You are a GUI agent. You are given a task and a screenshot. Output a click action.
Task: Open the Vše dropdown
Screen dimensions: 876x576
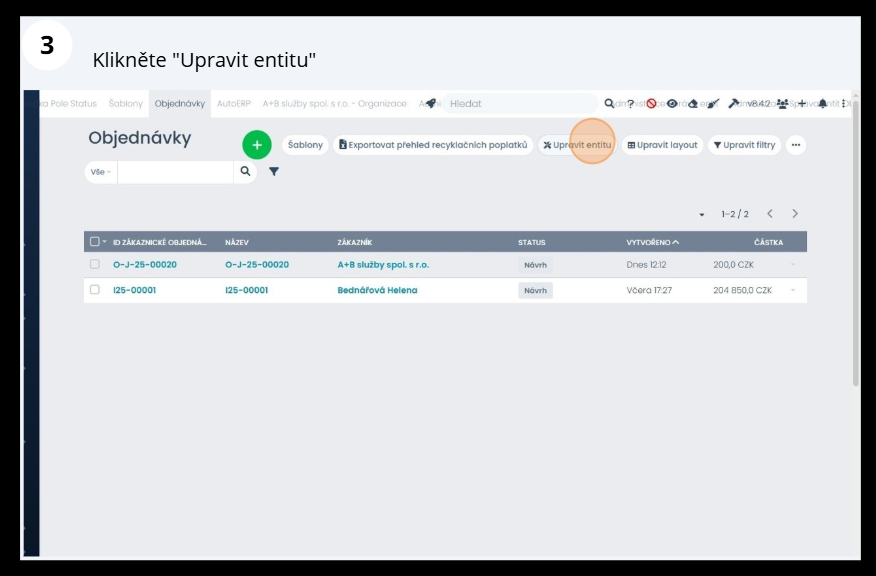(101, 172)
